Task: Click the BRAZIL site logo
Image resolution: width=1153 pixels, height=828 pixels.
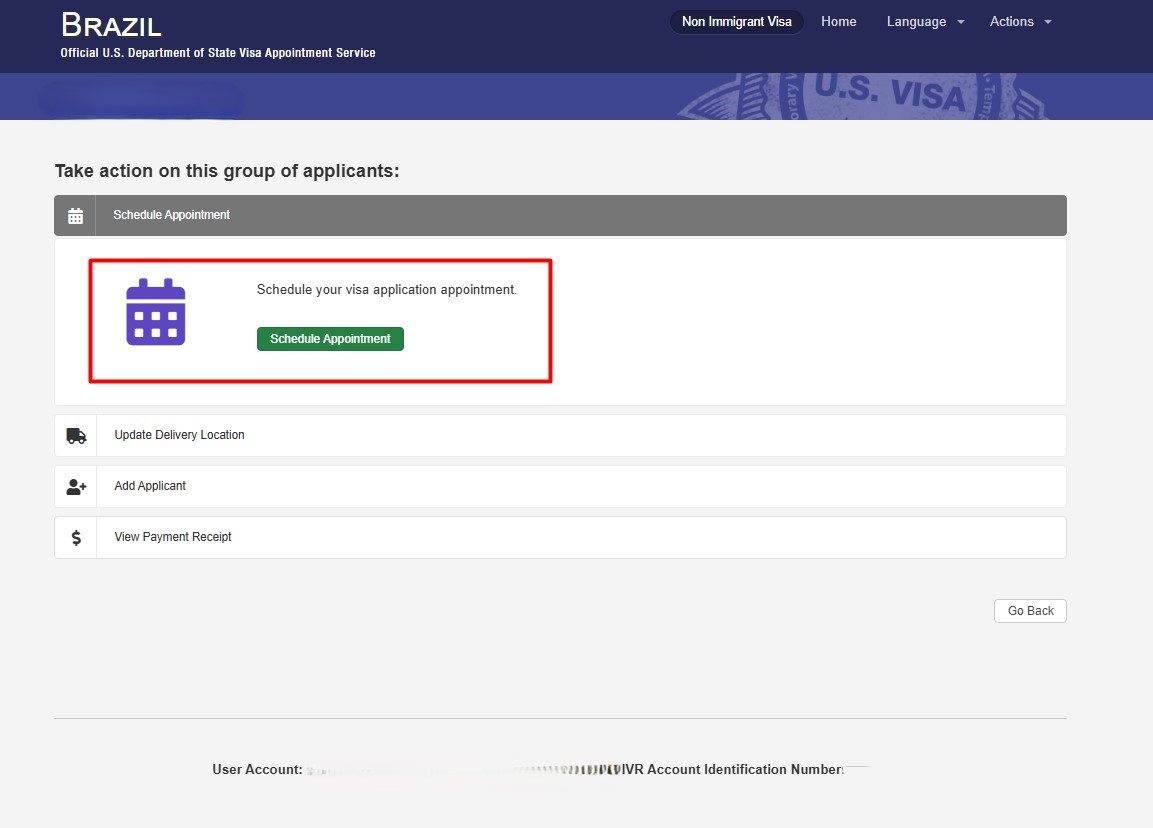Action: pos(111,26)
